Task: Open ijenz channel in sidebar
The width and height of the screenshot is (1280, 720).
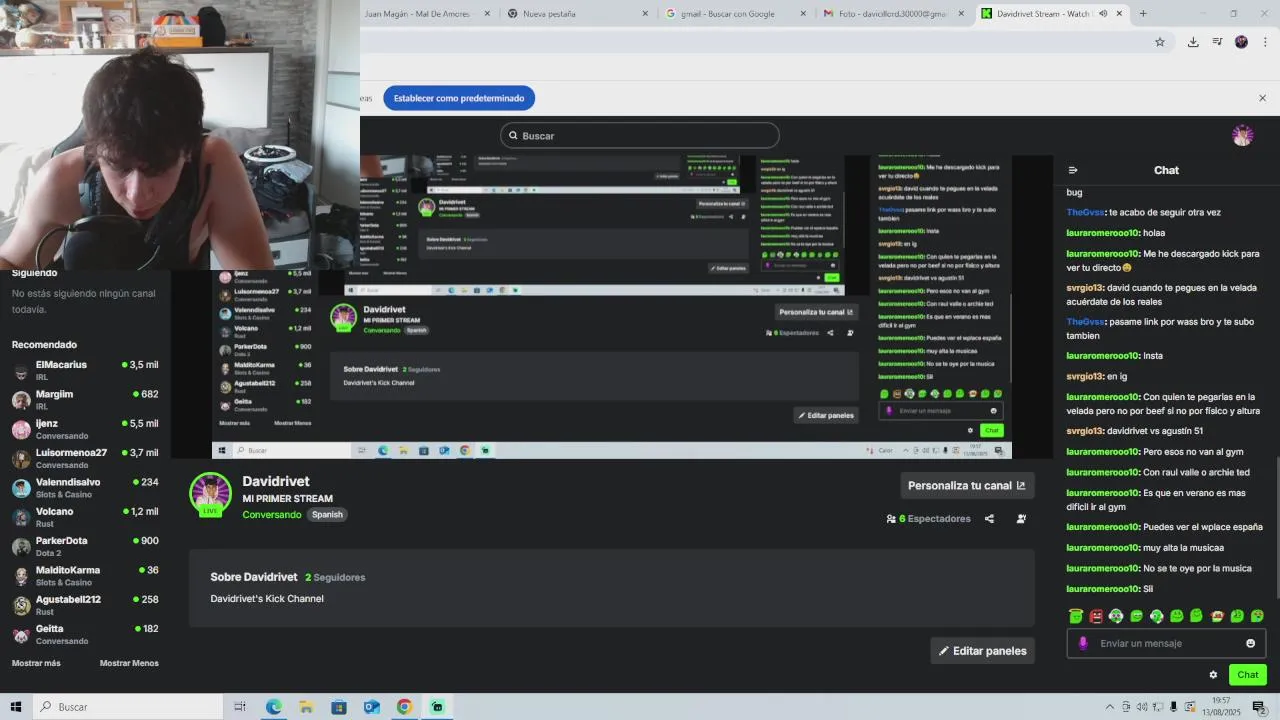Action: [x=85, y=429]
